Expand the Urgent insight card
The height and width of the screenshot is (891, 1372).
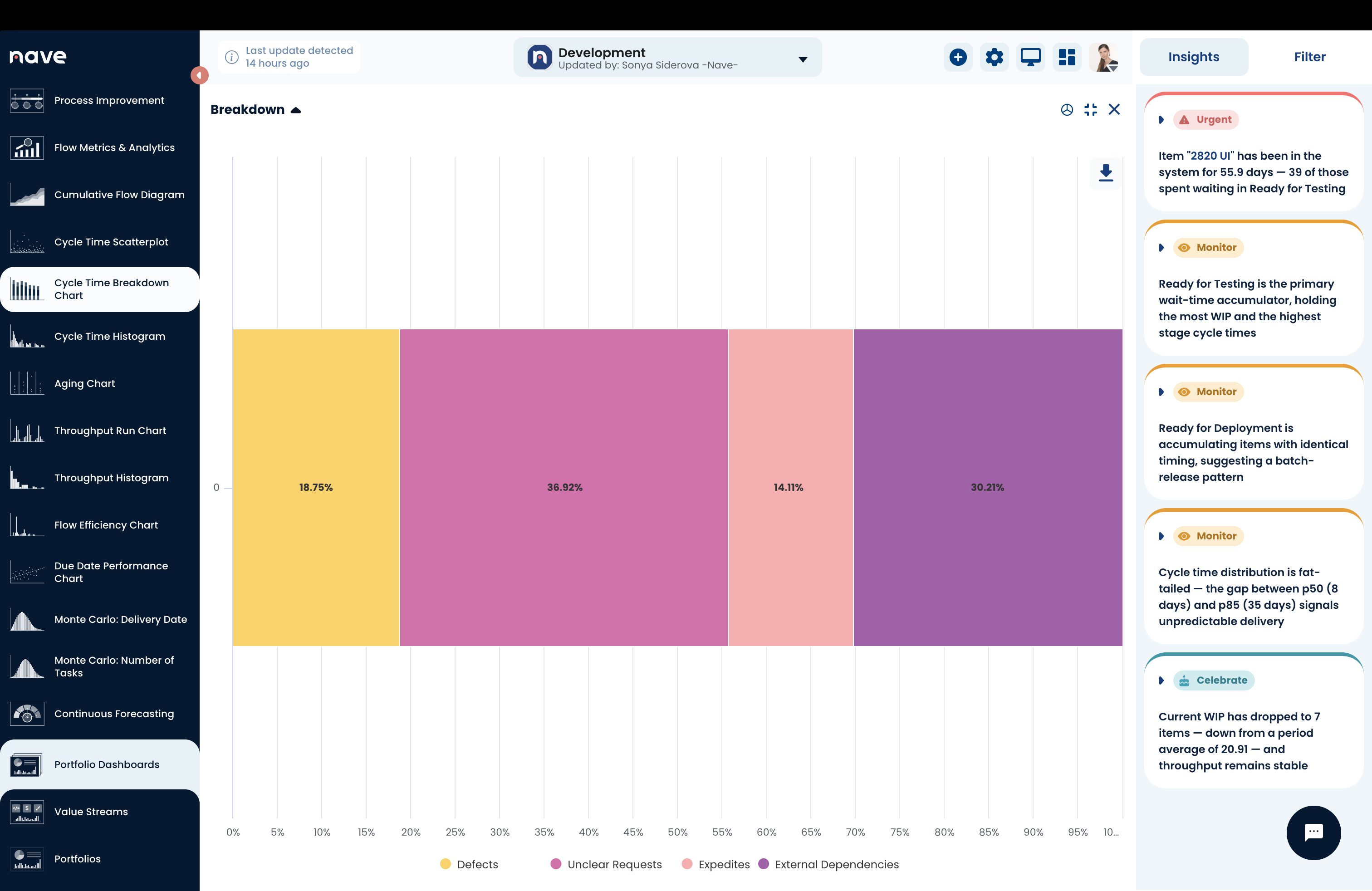[1161, 120]
